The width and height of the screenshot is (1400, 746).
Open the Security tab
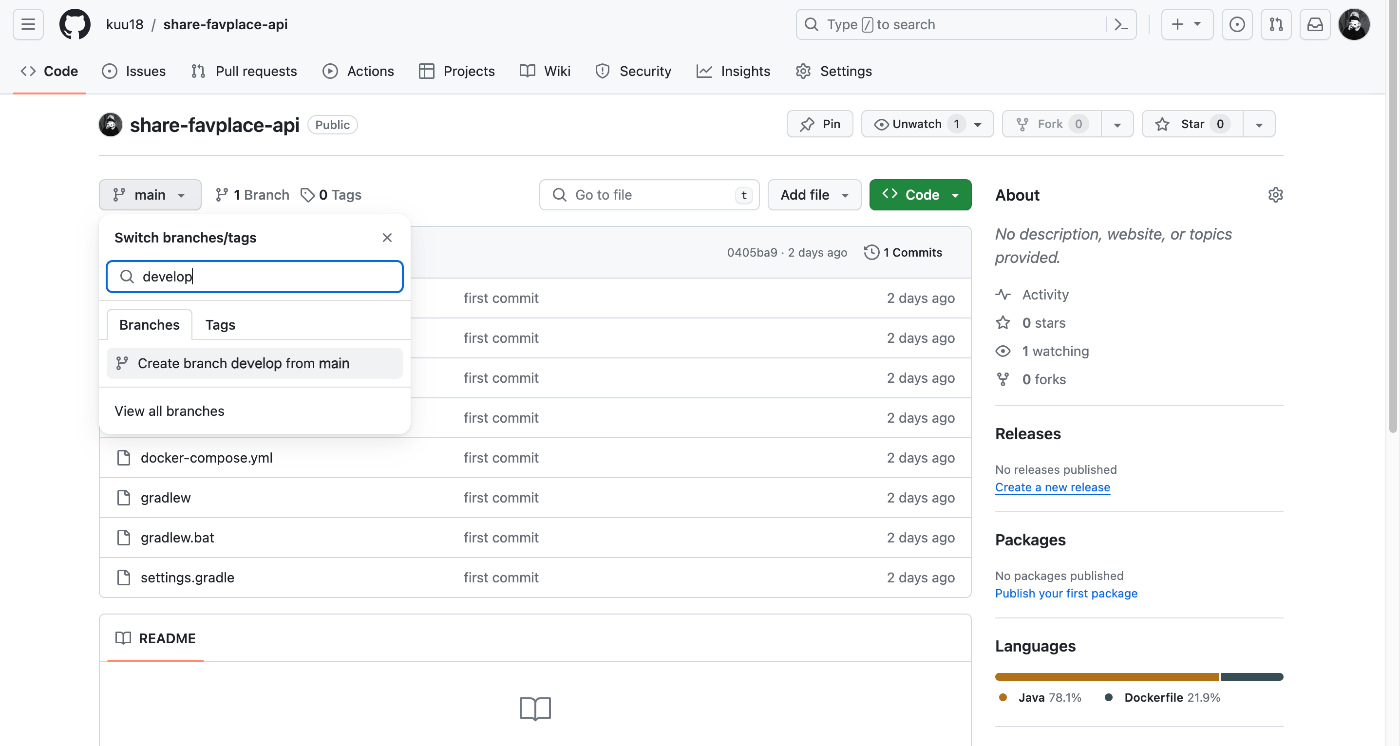tap(633, 71)
